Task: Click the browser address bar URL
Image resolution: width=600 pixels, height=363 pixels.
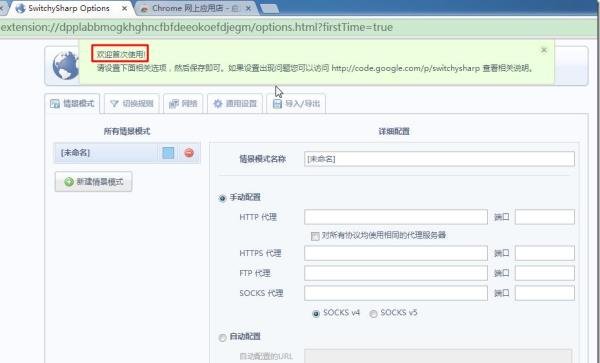Action: [x=197, y=28]
